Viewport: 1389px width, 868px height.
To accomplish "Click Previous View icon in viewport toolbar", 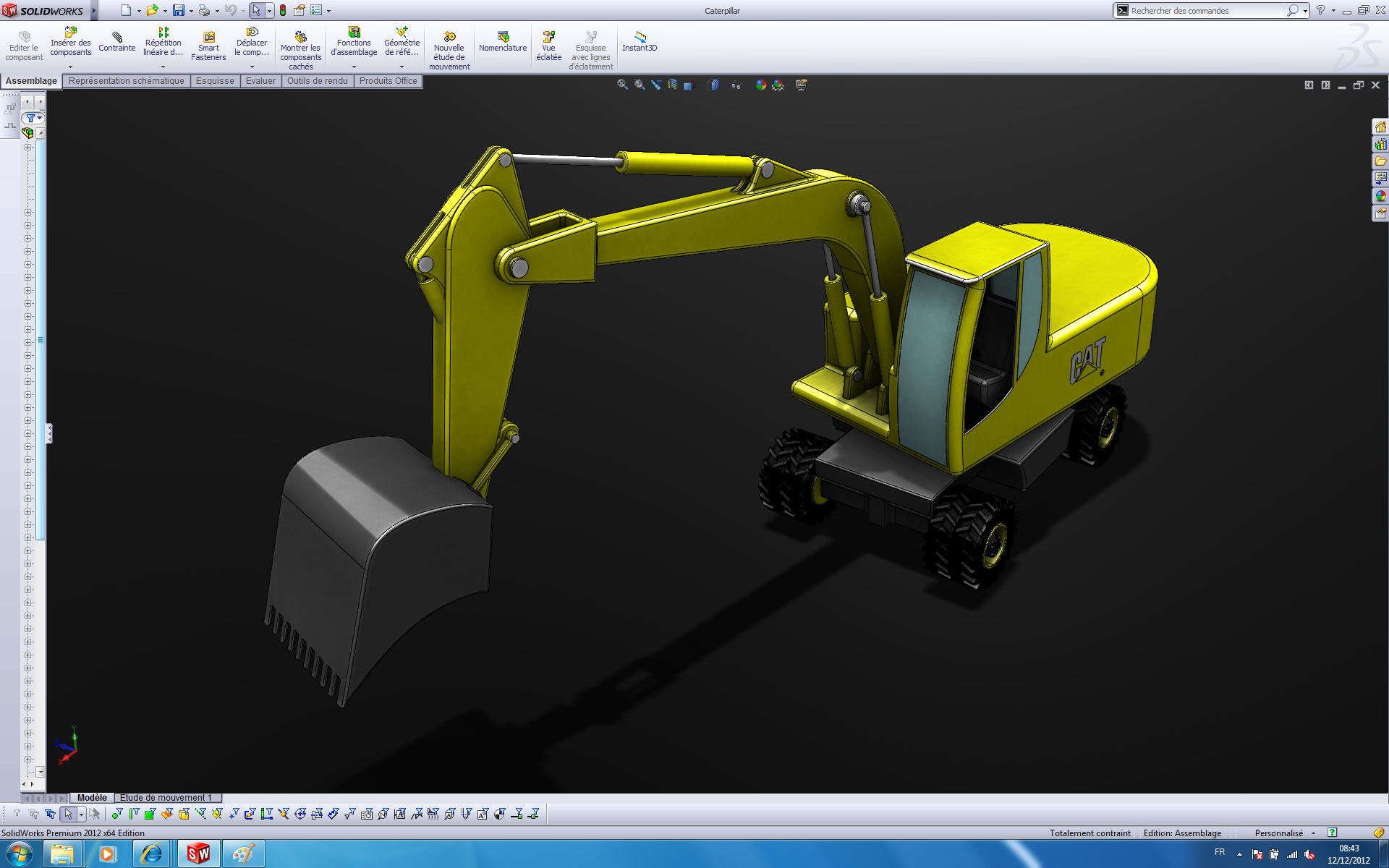I will tap(656, 85).
